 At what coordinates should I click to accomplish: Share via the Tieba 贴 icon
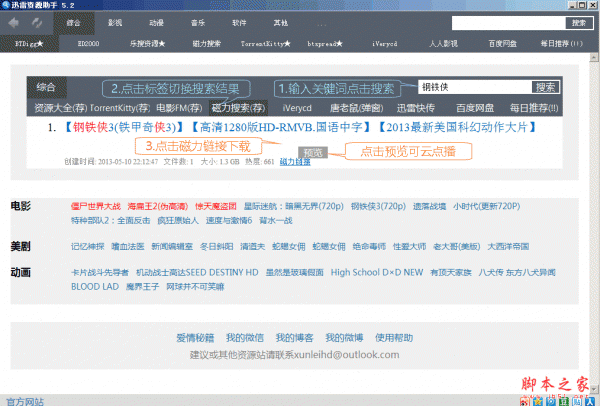(x=577, y=402)
